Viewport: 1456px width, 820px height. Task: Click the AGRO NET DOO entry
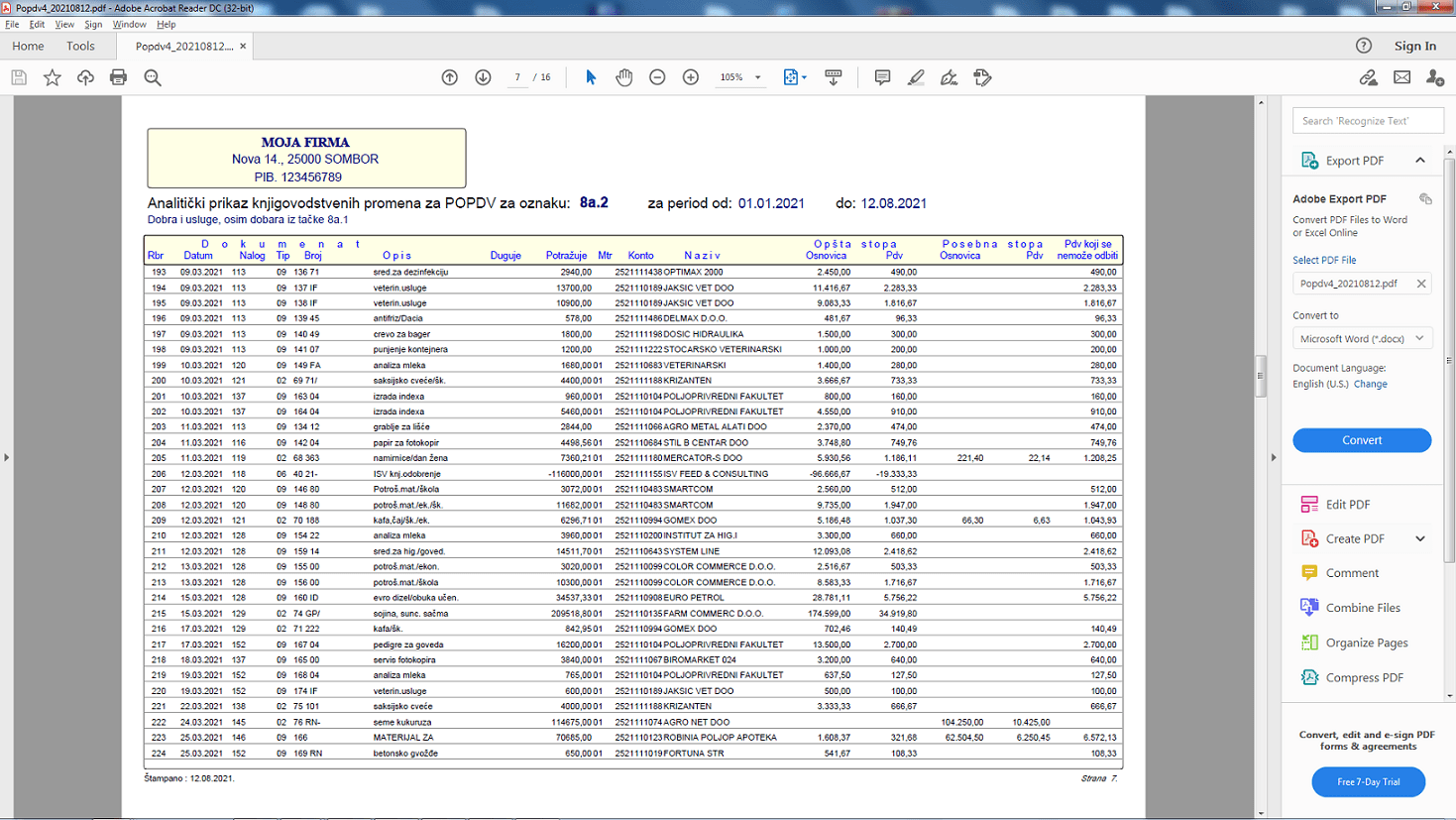point(697,722)
